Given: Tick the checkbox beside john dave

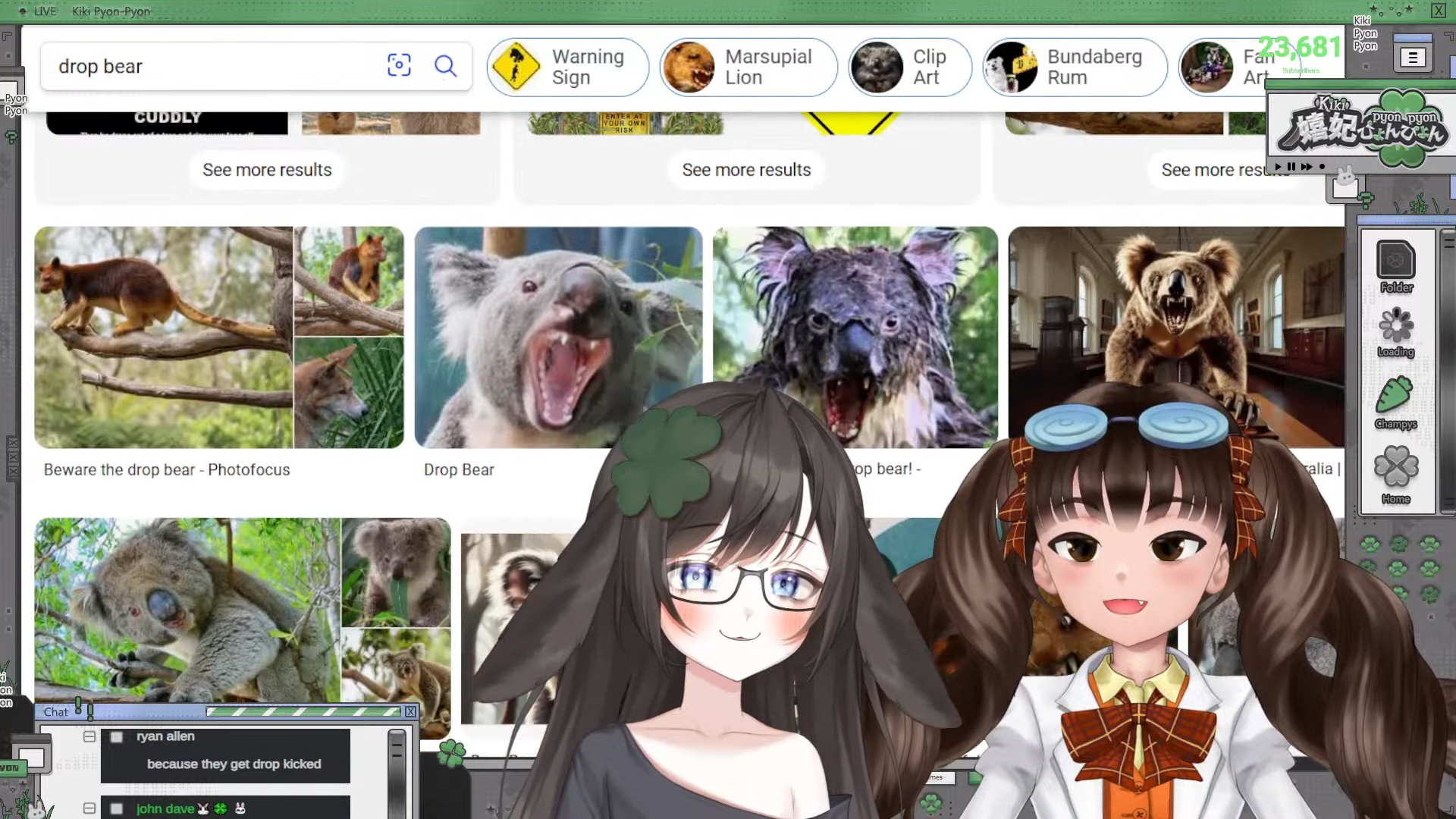Looking at the screenshot, I should pyautogui.click(x=117, y=808).
